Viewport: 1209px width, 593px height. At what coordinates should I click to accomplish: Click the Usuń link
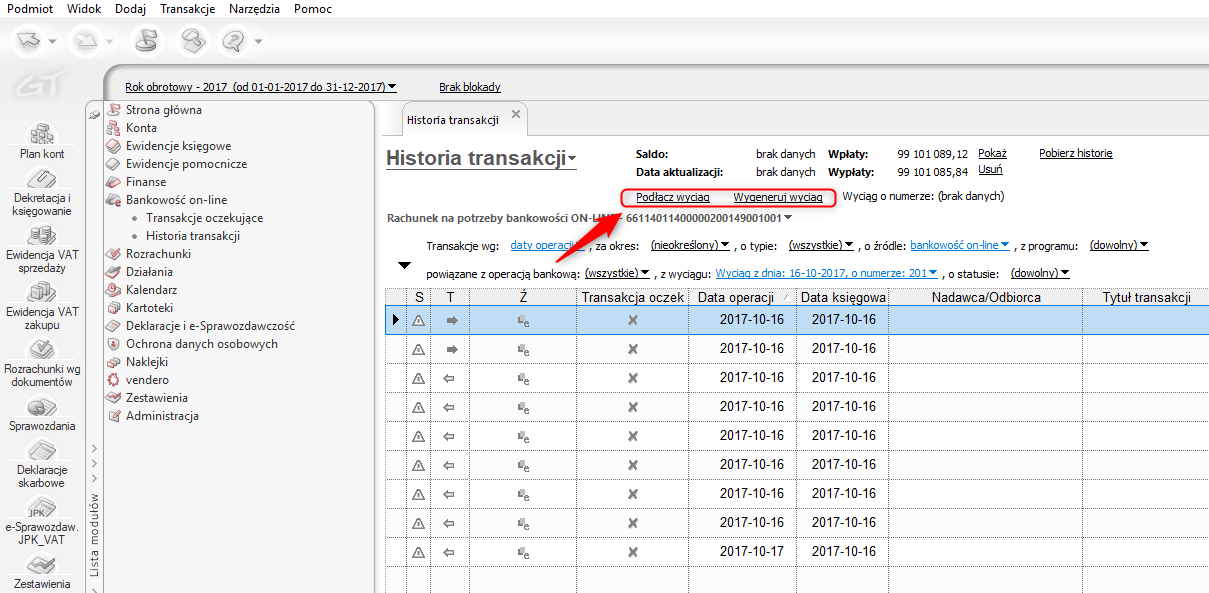(989, 170)
